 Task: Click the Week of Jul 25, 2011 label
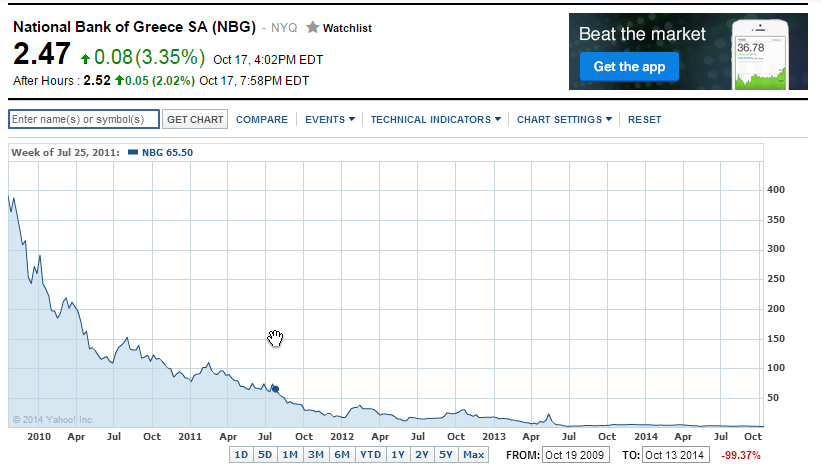[x=65, y=152]
